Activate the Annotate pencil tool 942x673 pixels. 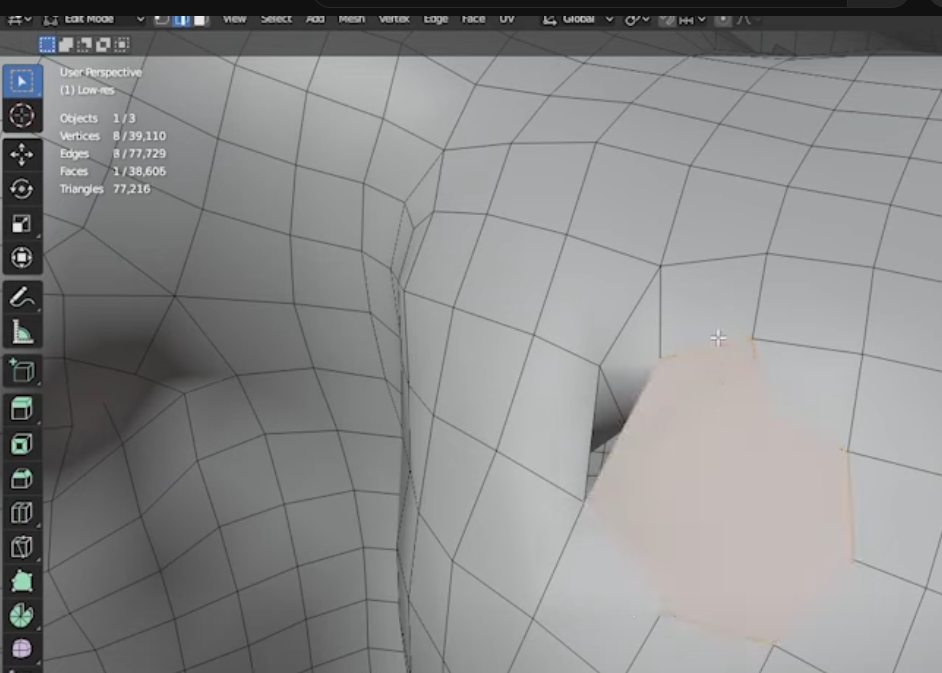coord(21,297)
